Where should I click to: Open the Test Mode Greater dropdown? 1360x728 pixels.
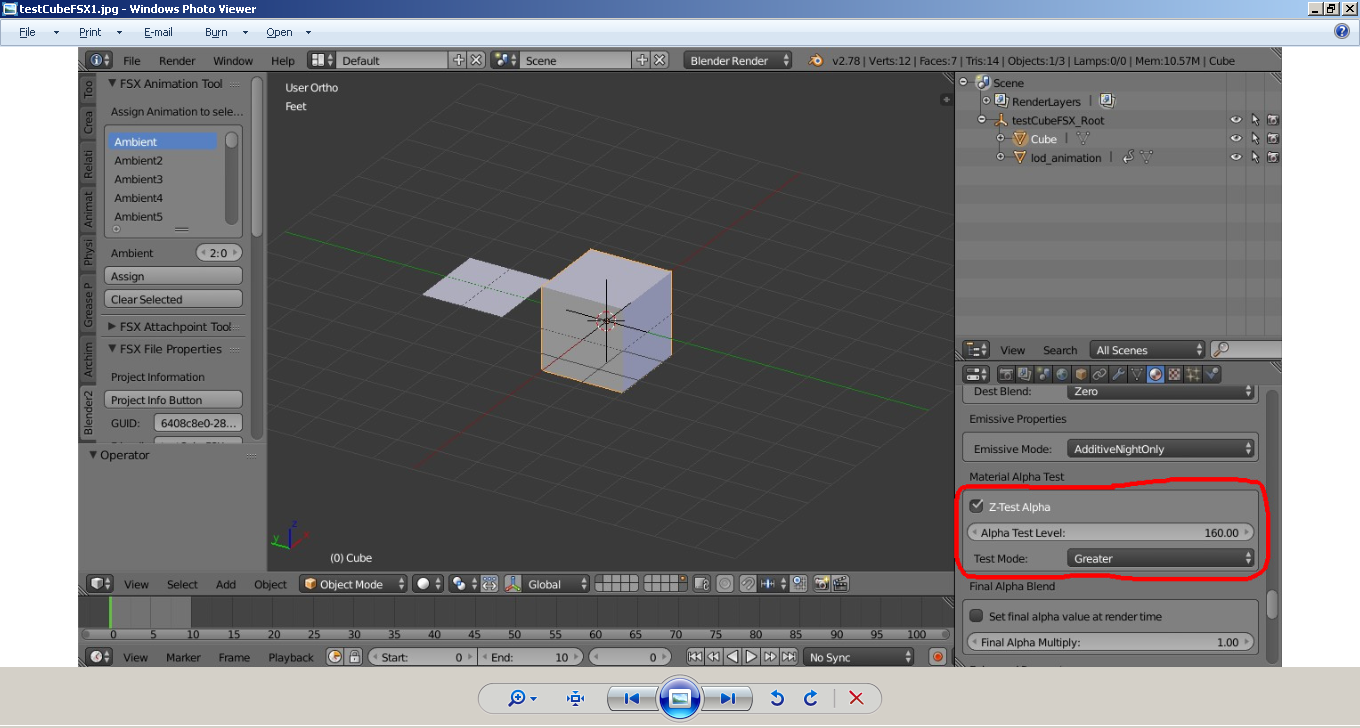pyautogui.click(x=1161, y=558)
